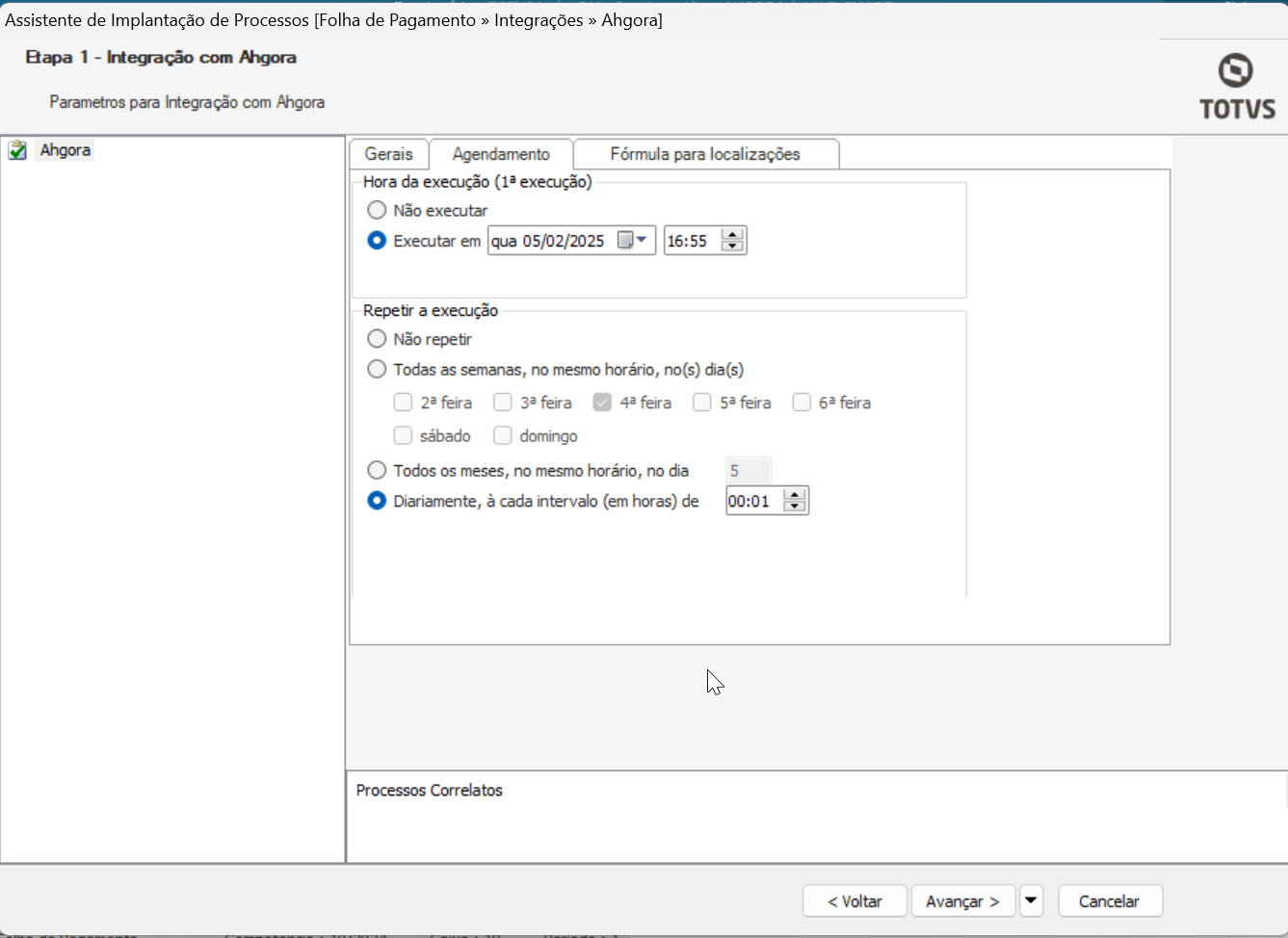
Task: Check the 5ª feira checkbox
Action: (702, 403)
